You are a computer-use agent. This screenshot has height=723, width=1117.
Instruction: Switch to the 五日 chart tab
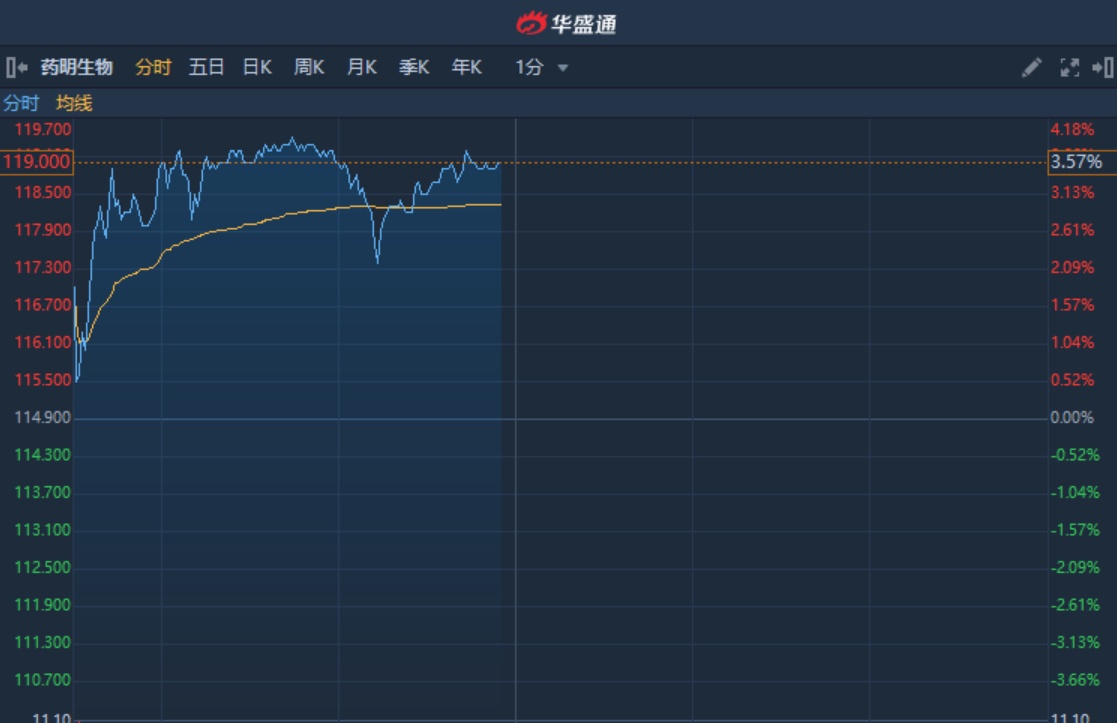tap(206, 68)
